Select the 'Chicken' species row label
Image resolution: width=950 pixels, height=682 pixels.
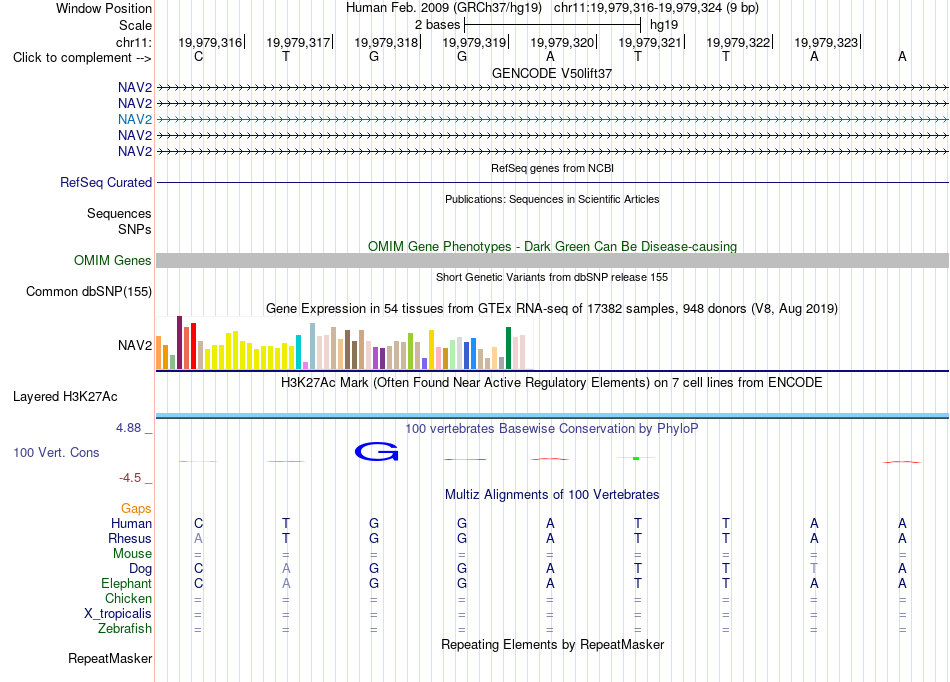(x=128, y=598)
